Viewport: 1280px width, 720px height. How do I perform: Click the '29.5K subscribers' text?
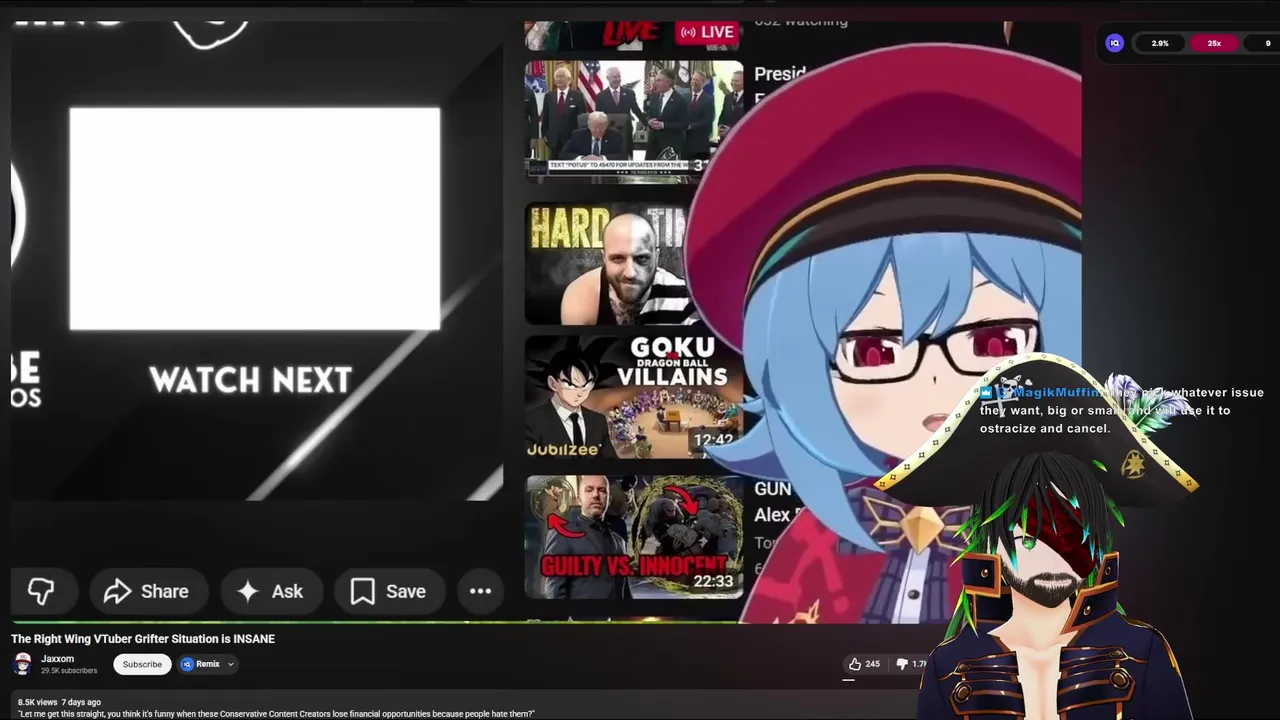click(69, 671)
